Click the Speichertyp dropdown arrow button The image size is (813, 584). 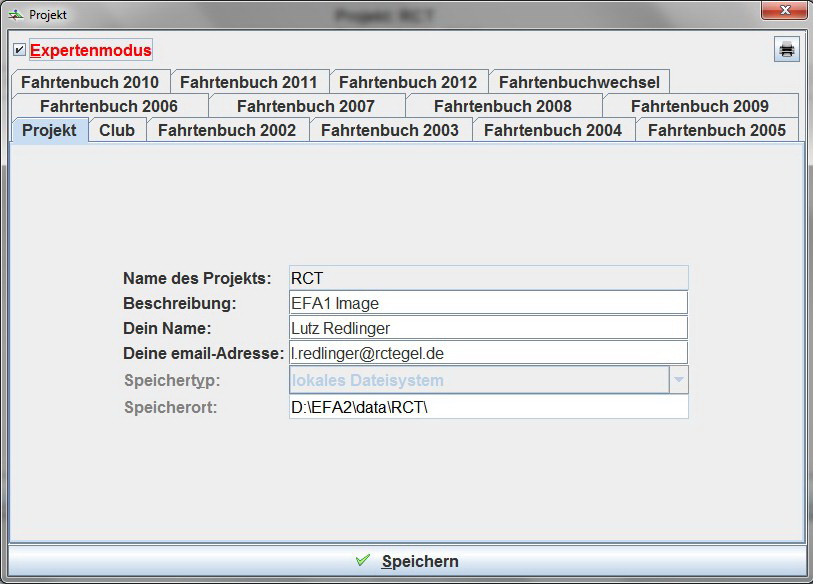pyautogui.click(x=679, y=379)
